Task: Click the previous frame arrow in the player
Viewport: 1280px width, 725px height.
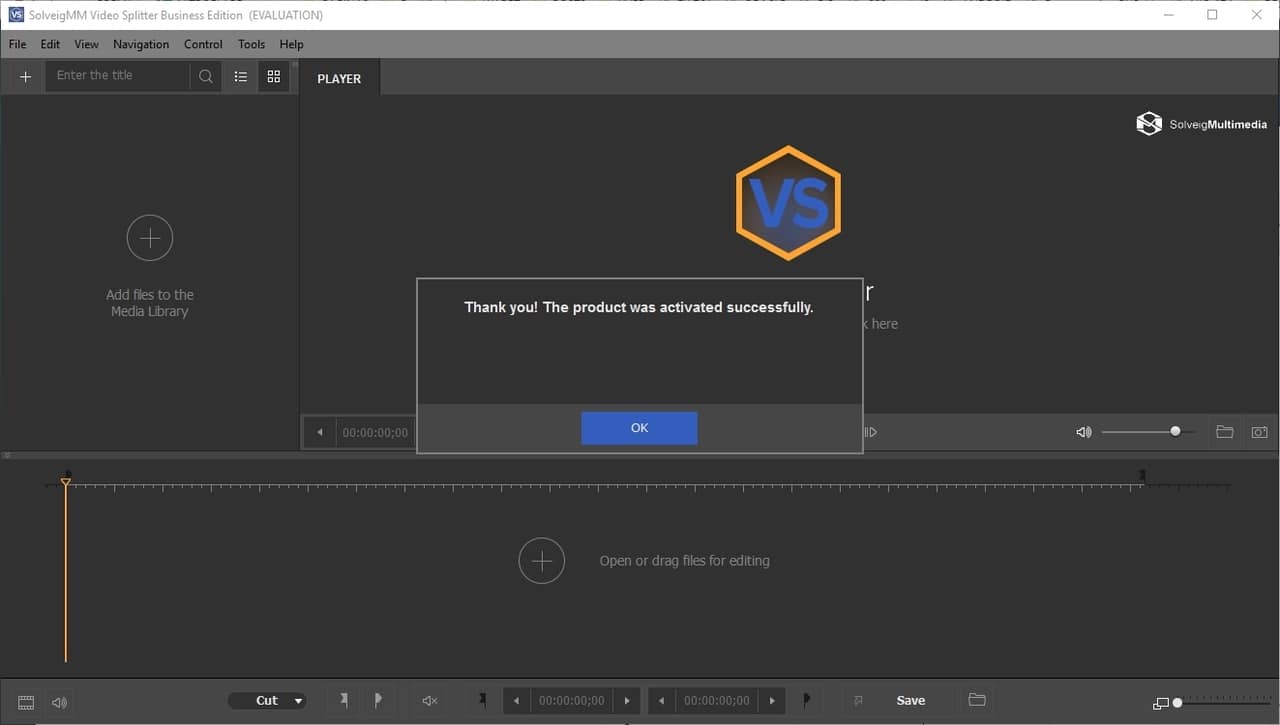Action: [320, 433]
